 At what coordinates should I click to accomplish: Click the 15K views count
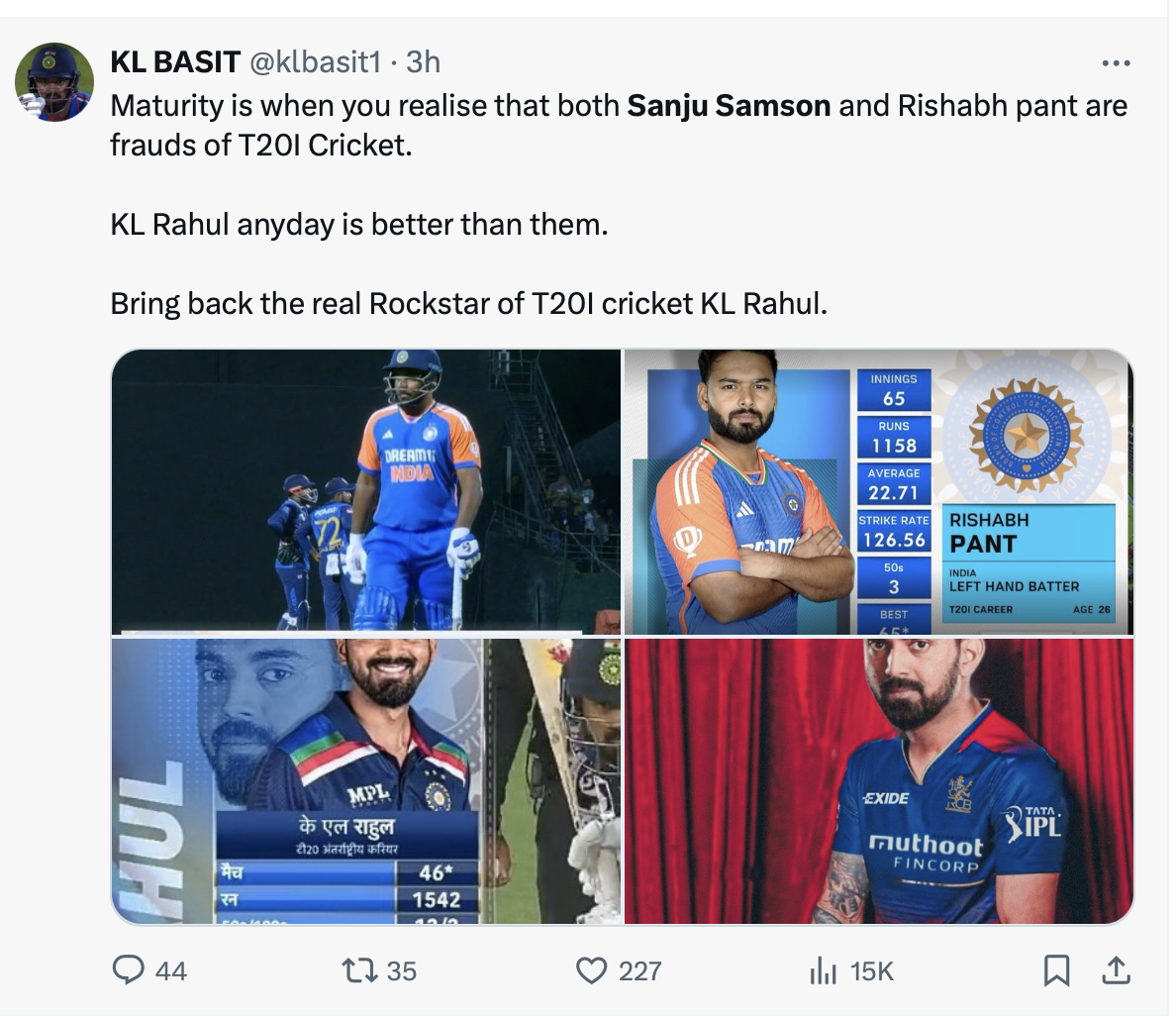(x=871, y=971)
